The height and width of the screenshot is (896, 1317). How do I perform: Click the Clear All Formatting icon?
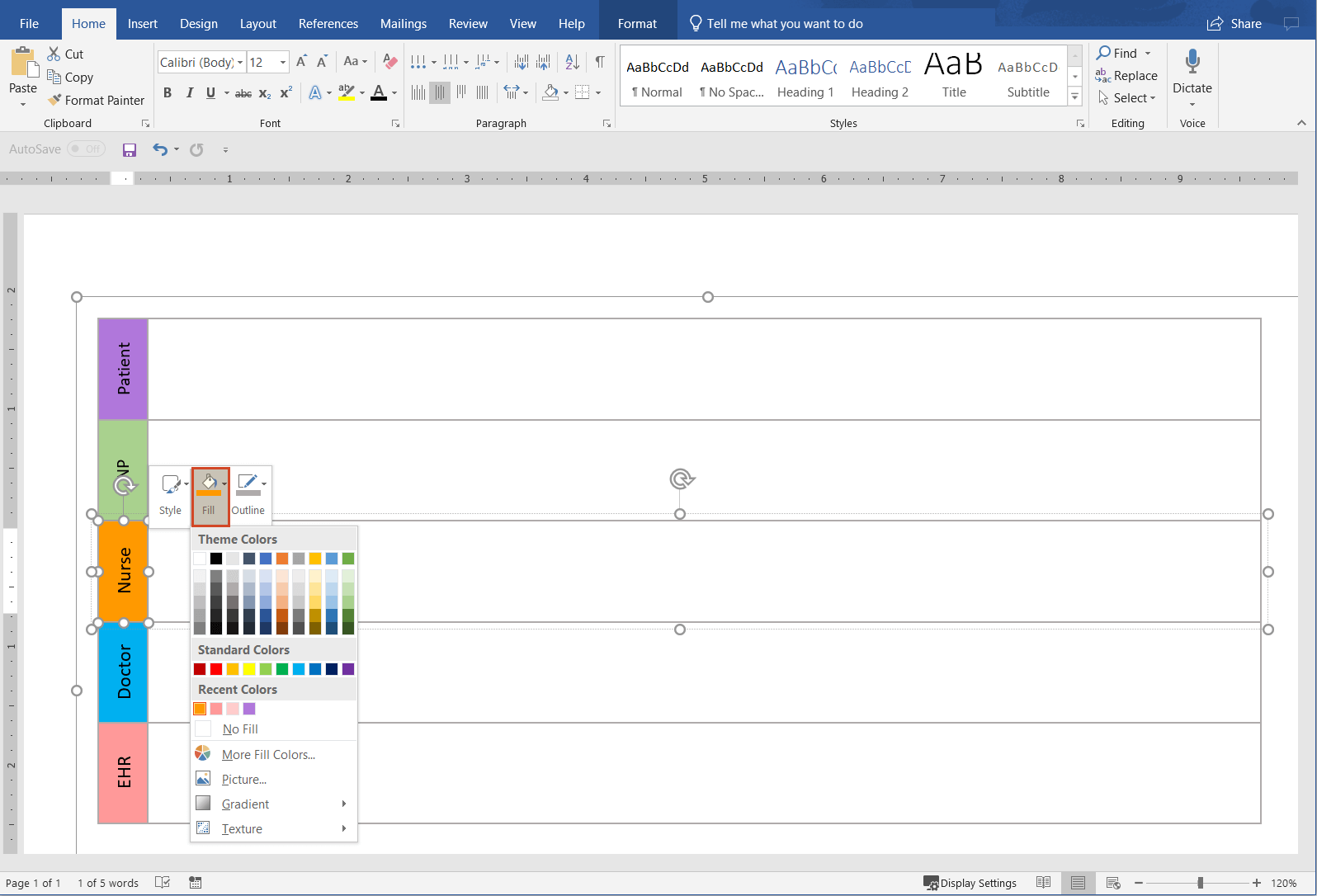pyautogui.click(x=390, y=62)
